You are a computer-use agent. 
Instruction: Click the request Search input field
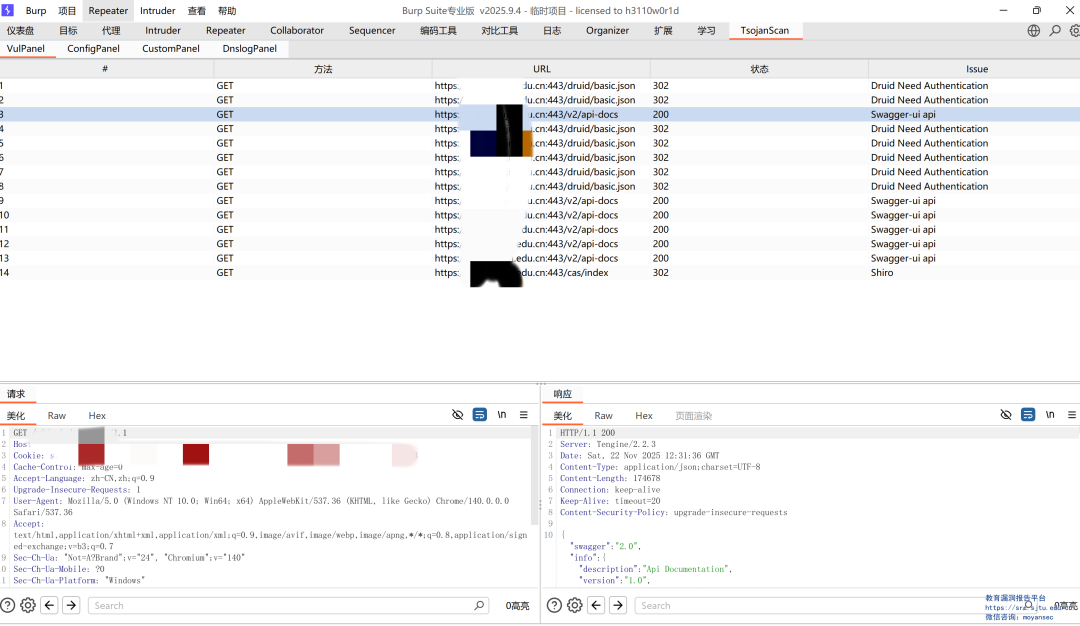pyautogui.click(x=280, y=605)
